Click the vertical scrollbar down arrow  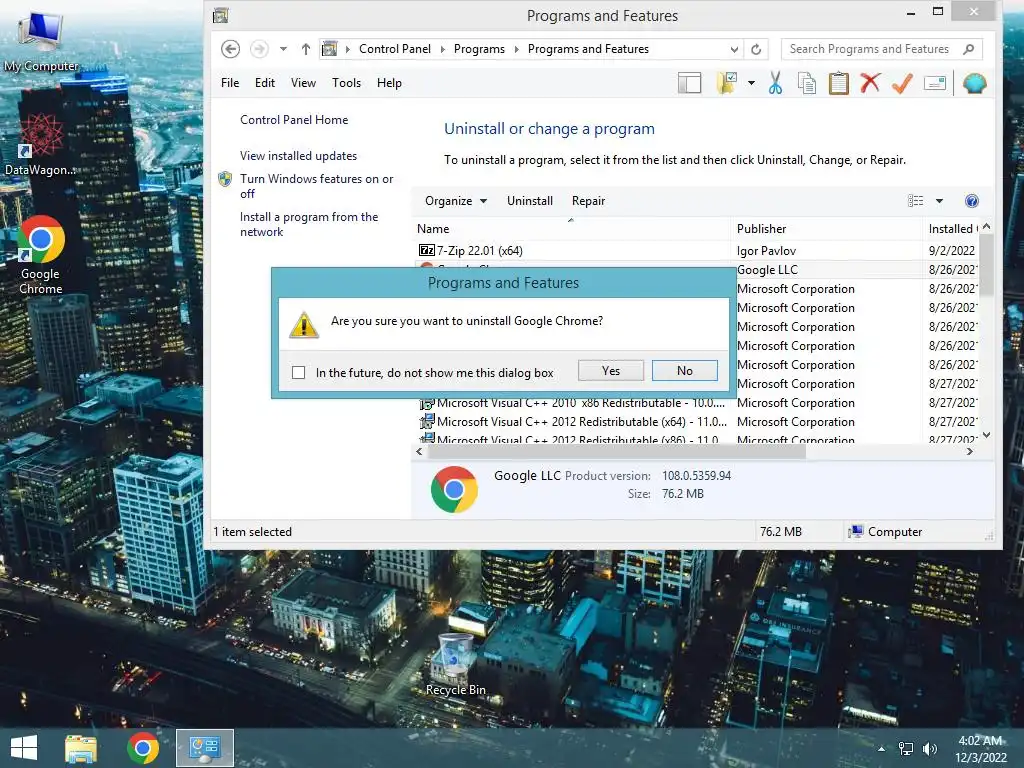tap(986, 435)
